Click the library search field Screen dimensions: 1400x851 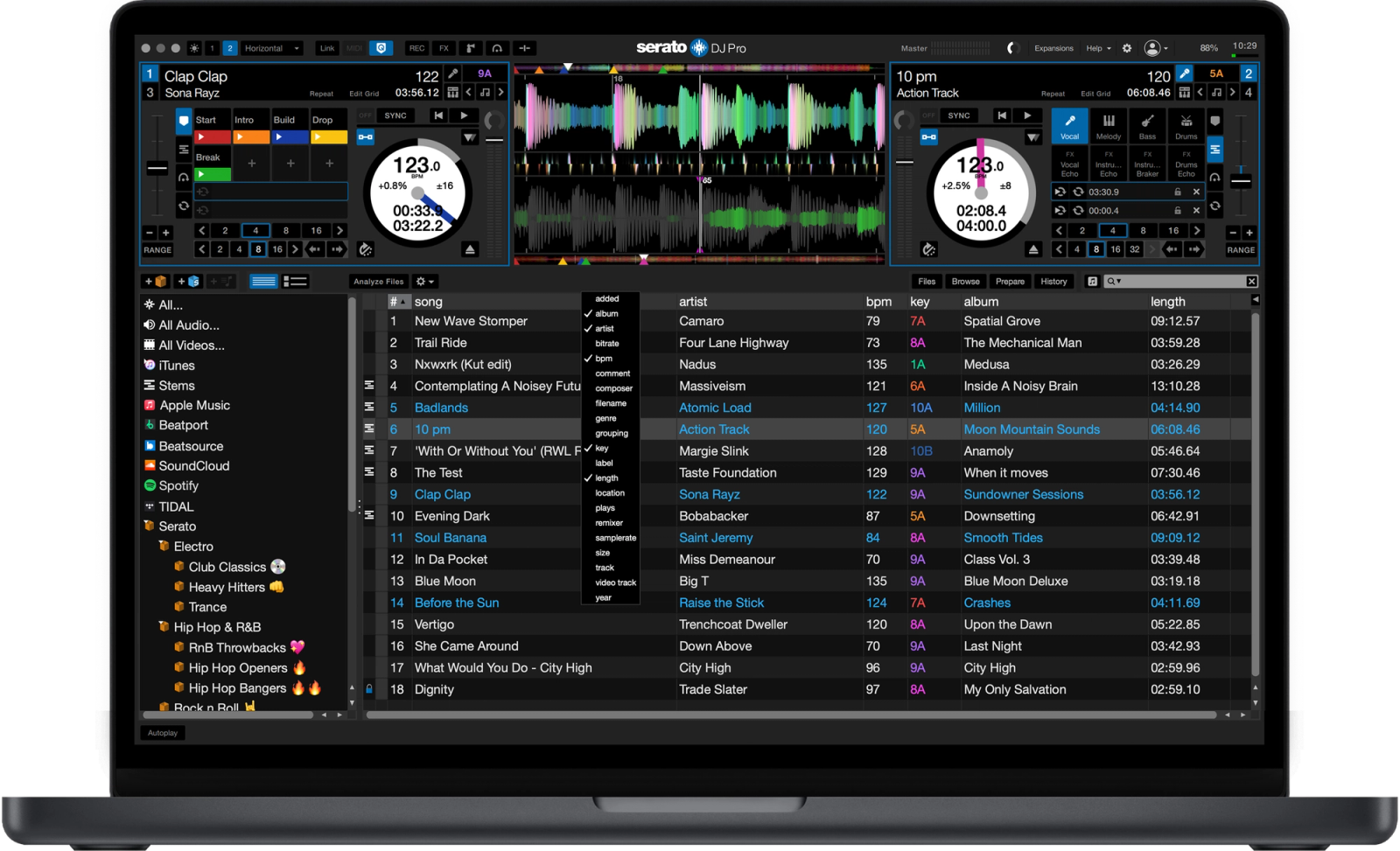click(1181, 282)
